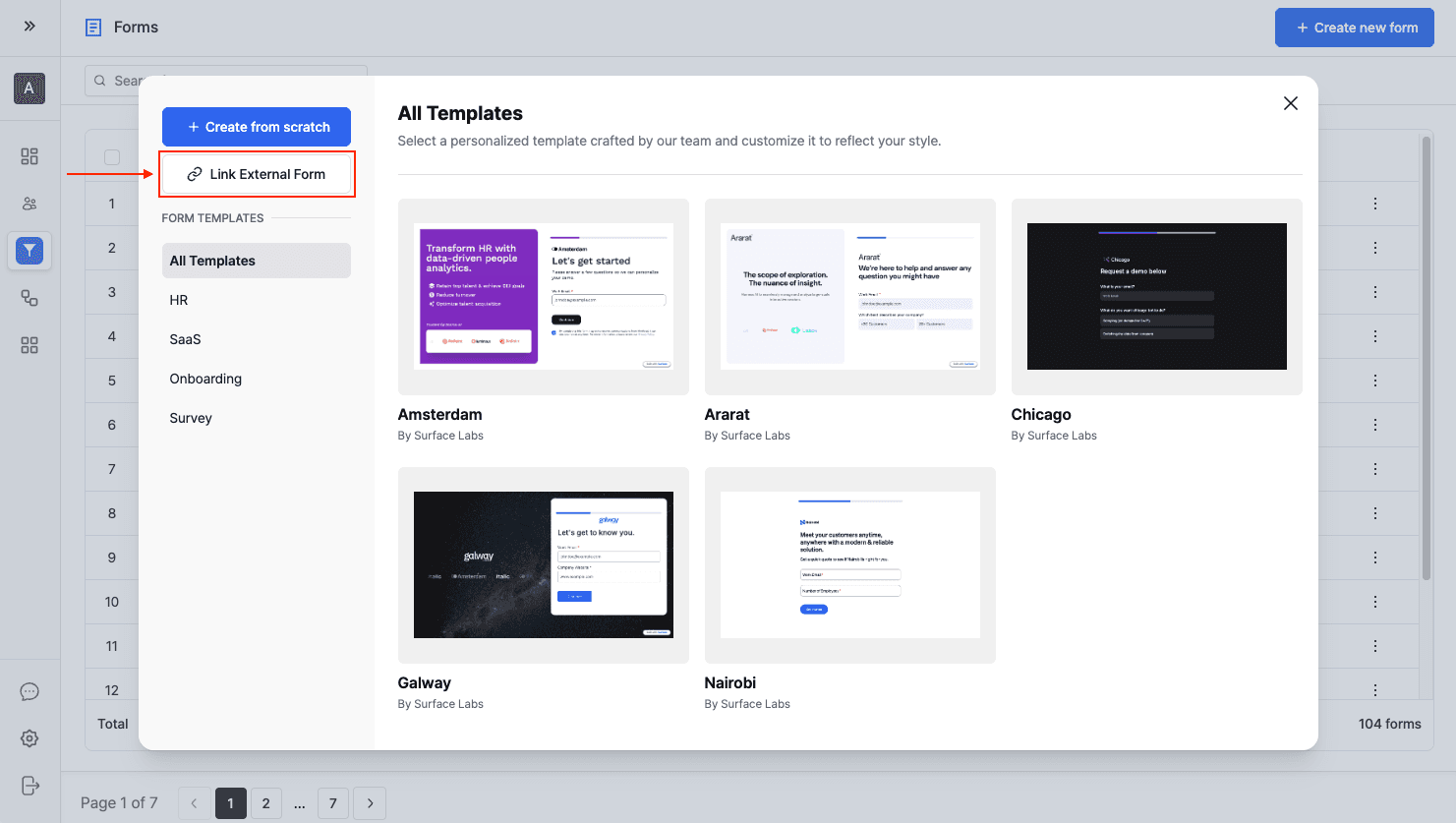Go to next page with chevron arrow
Viewport: 1456px width, 823px height.
[x=370, y=803]
